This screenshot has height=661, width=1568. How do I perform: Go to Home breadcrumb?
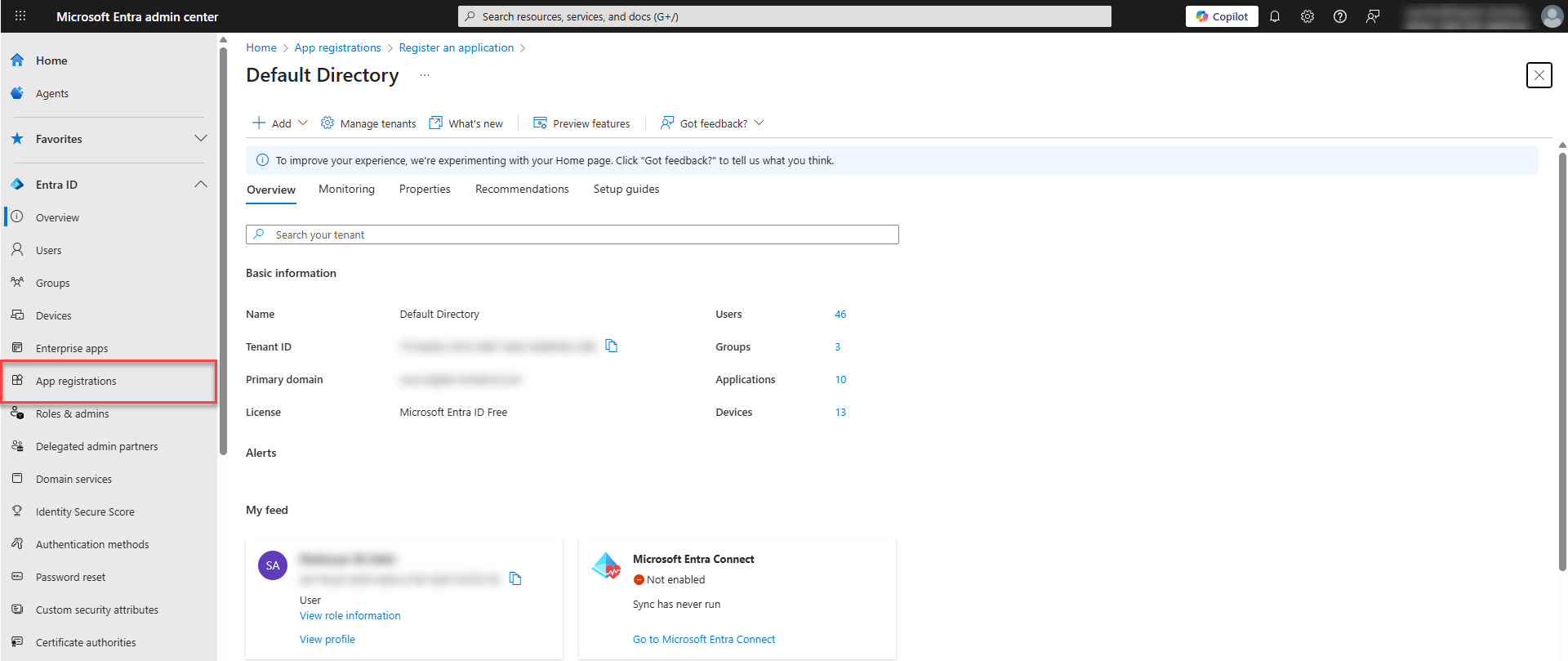point(261,48)
